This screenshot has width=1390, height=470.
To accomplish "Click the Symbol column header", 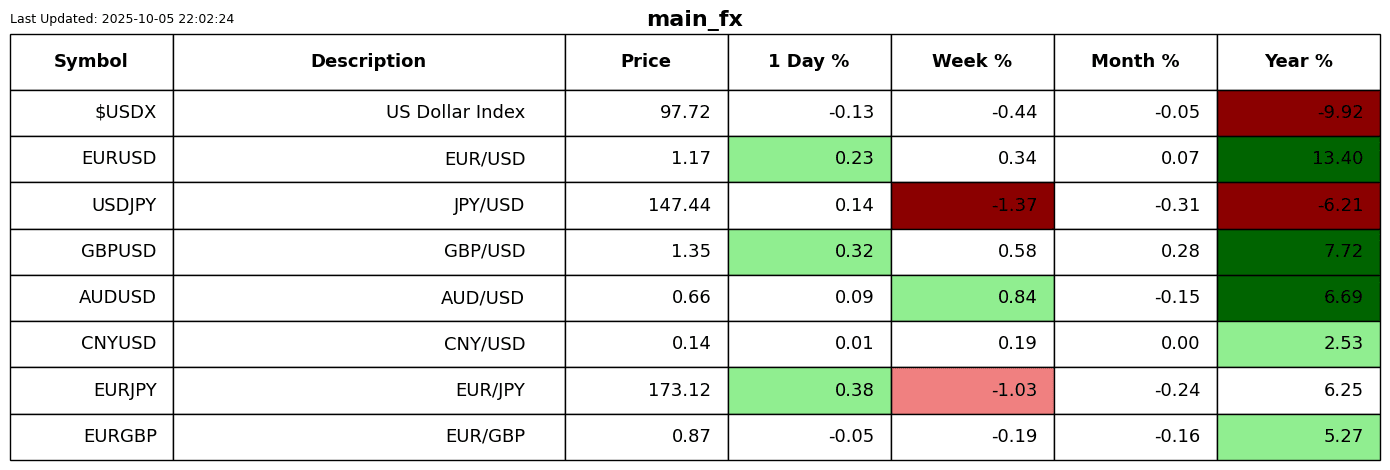I will [91, 62].
